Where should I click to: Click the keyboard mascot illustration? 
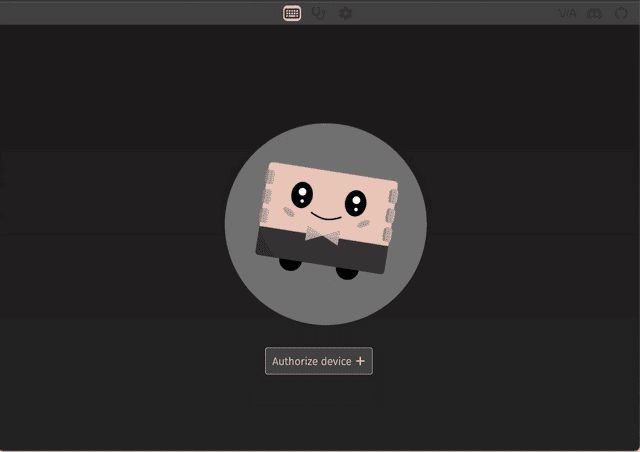326,224
